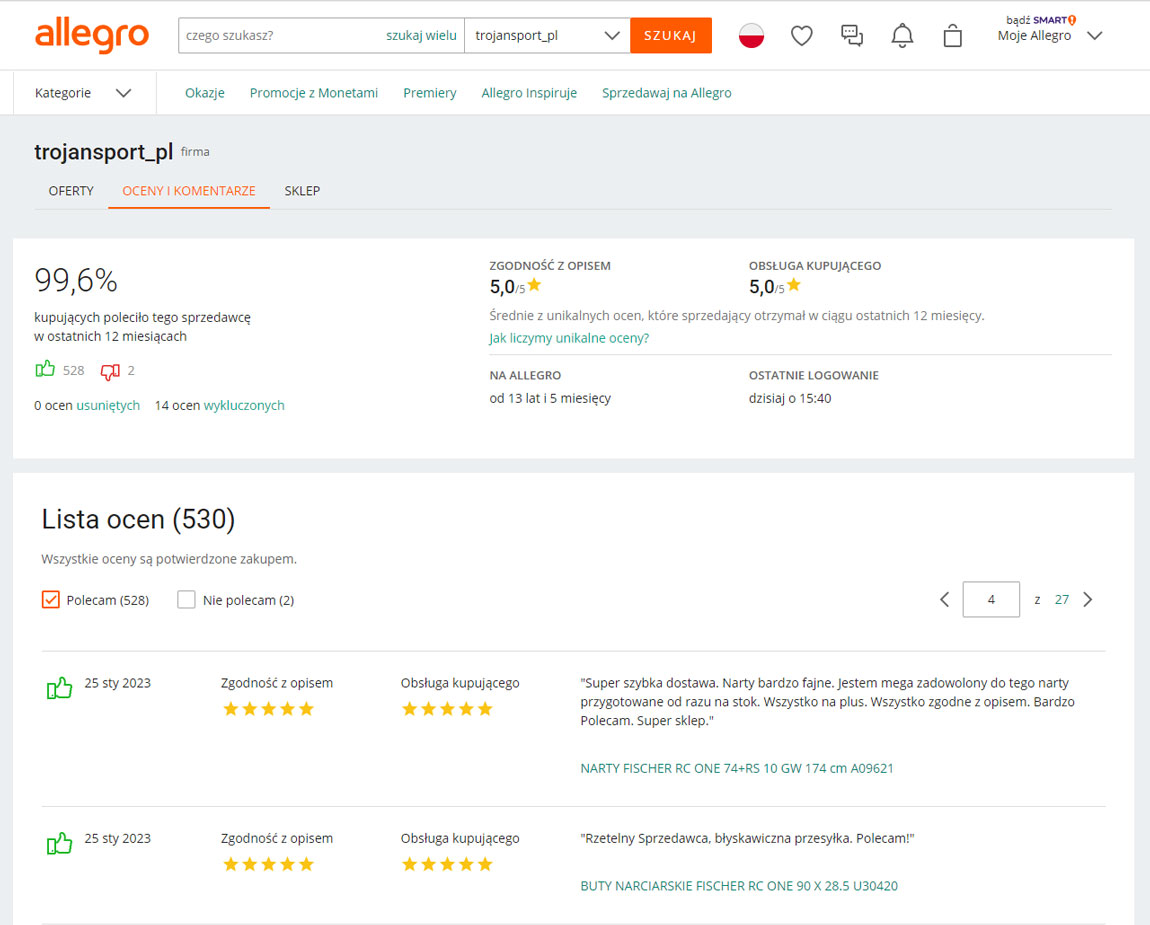Switch to the SKLEP tab
1150x925 pixels.
(x=302, y=191)
